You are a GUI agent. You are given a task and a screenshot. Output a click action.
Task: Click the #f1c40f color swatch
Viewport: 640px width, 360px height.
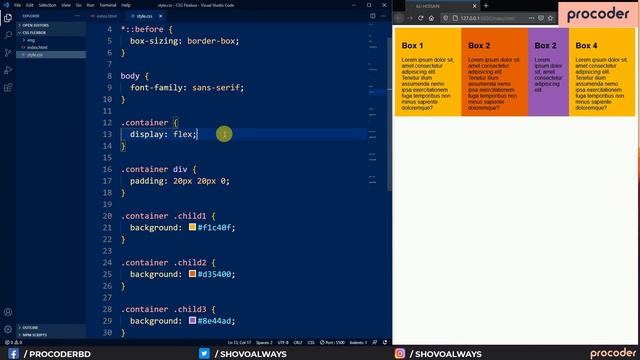tap(192, 227)
